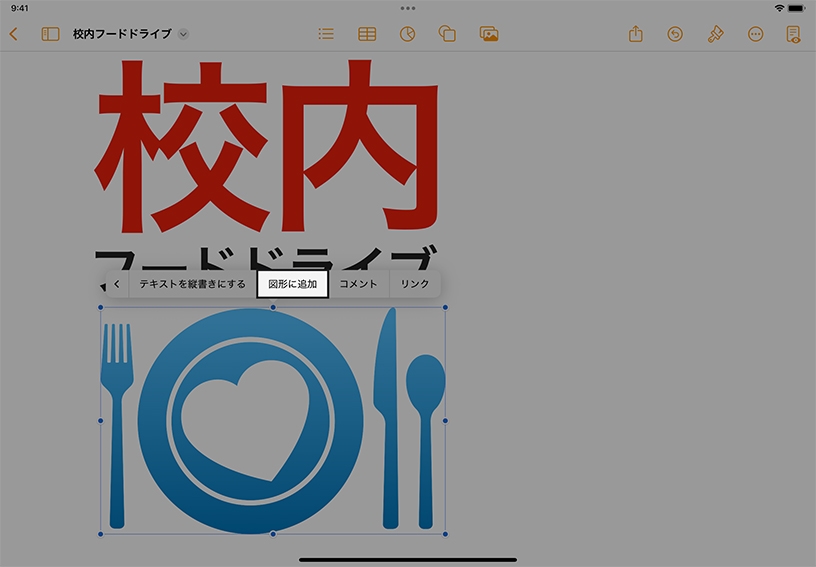Tap the Undo icon
This screenshot has height=567, width=816.
click(675, 34)
